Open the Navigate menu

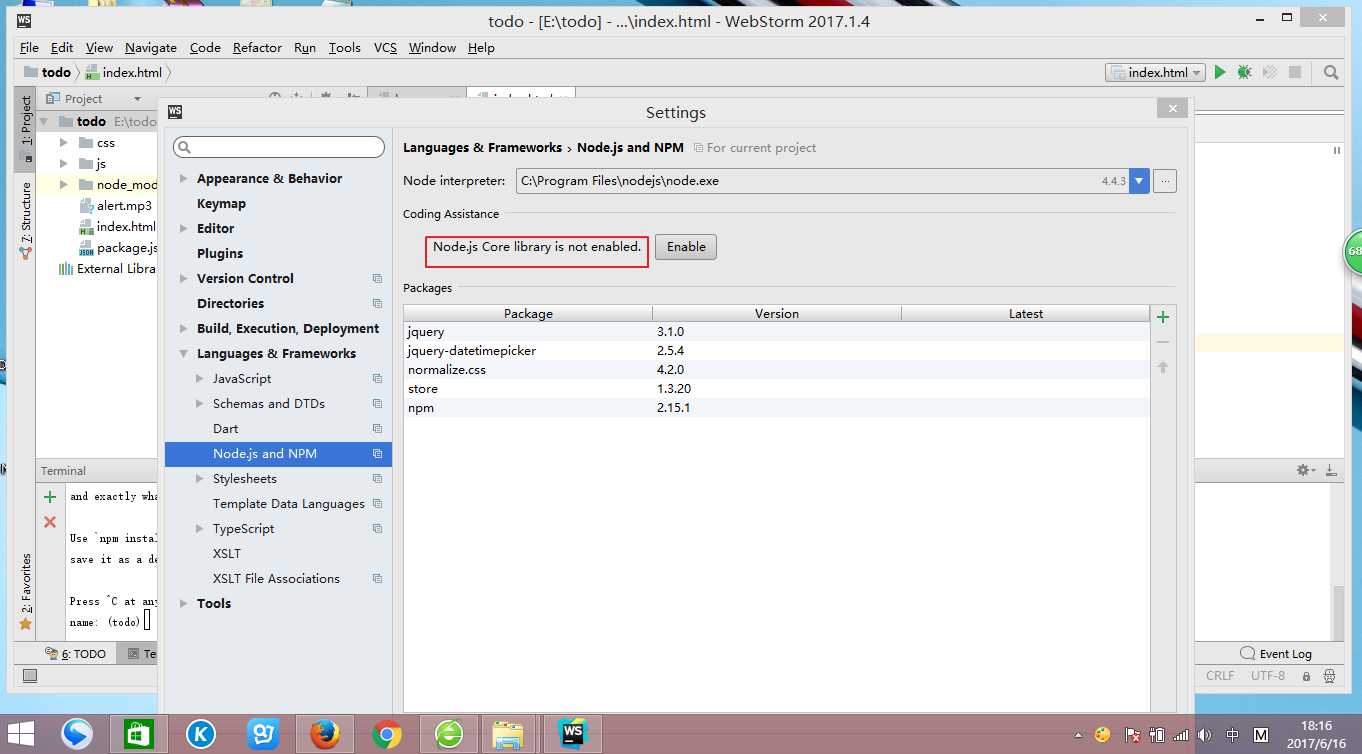click(x=151, y=48)
